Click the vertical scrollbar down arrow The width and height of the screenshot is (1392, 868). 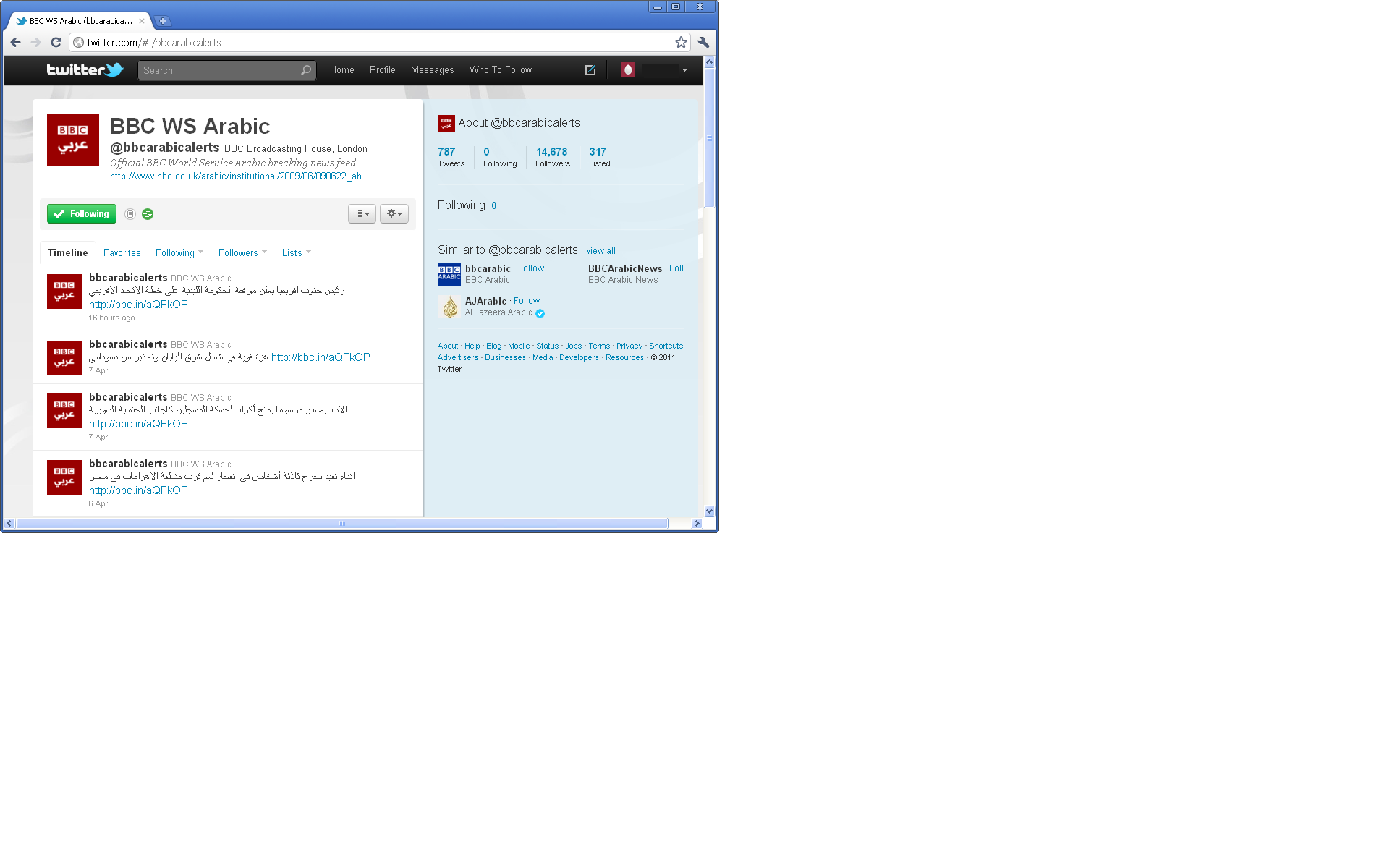[710, 511]
